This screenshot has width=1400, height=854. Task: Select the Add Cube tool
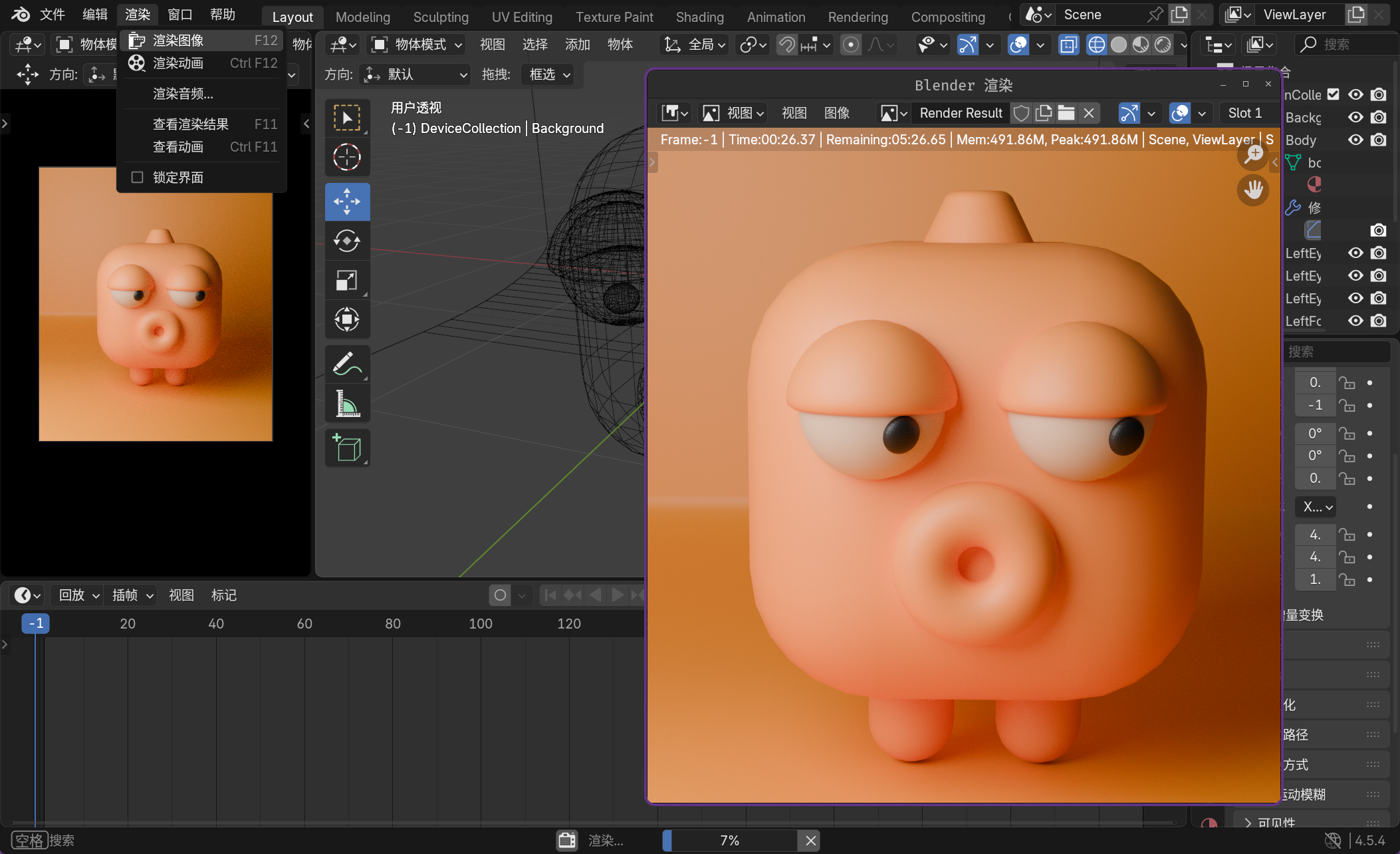[x=346, y=448]
